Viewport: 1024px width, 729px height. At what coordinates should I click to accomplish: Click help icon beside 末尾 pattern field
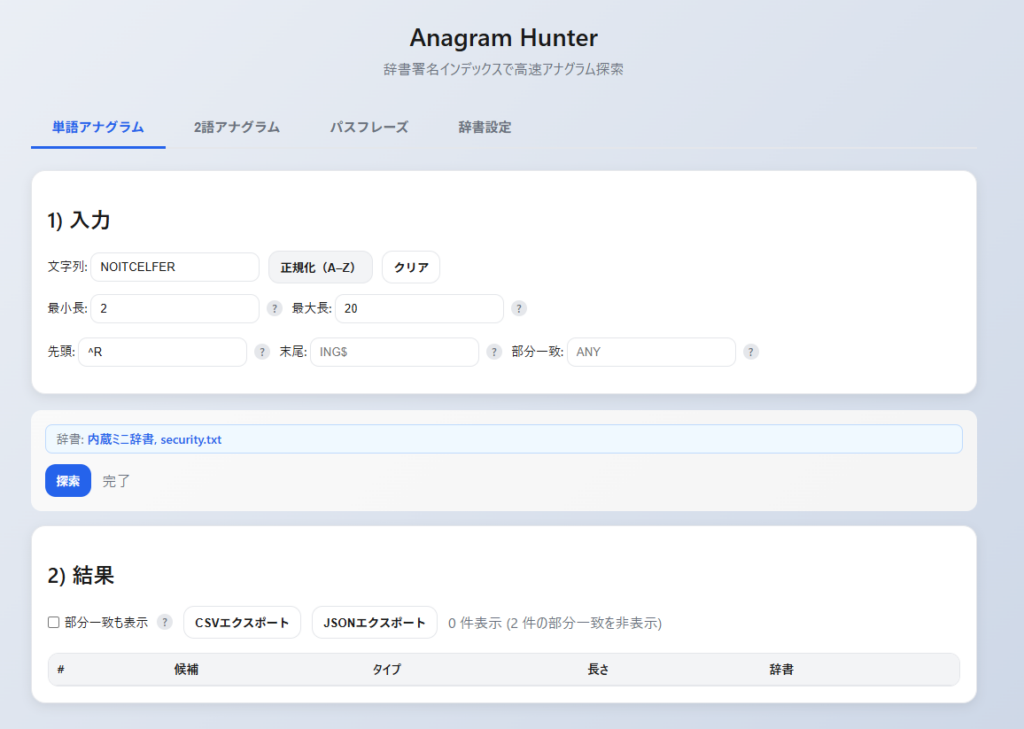tap(494, 352)
